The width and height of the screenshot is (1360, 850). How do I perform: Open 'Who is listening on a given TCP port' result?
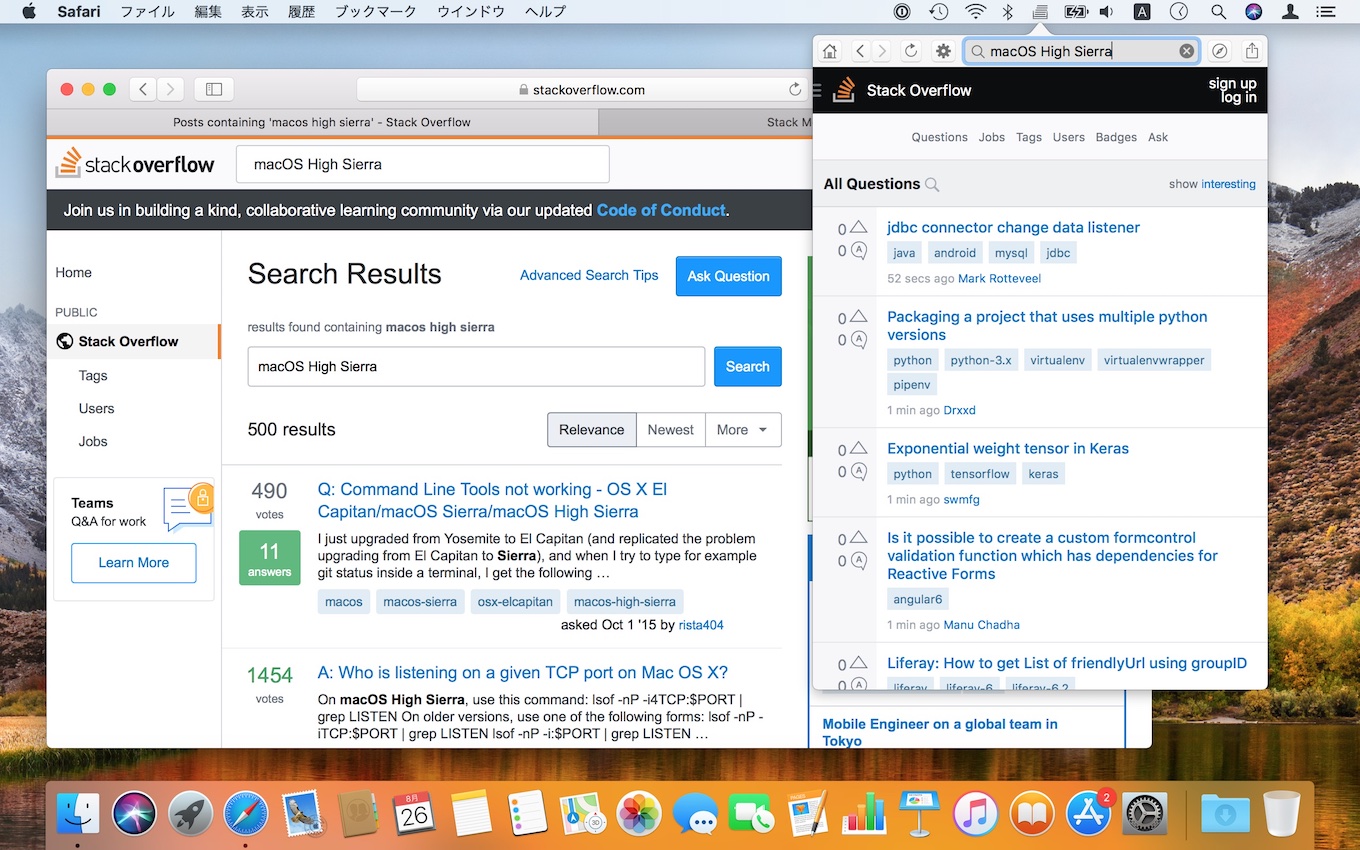click(x=522, y=672)
